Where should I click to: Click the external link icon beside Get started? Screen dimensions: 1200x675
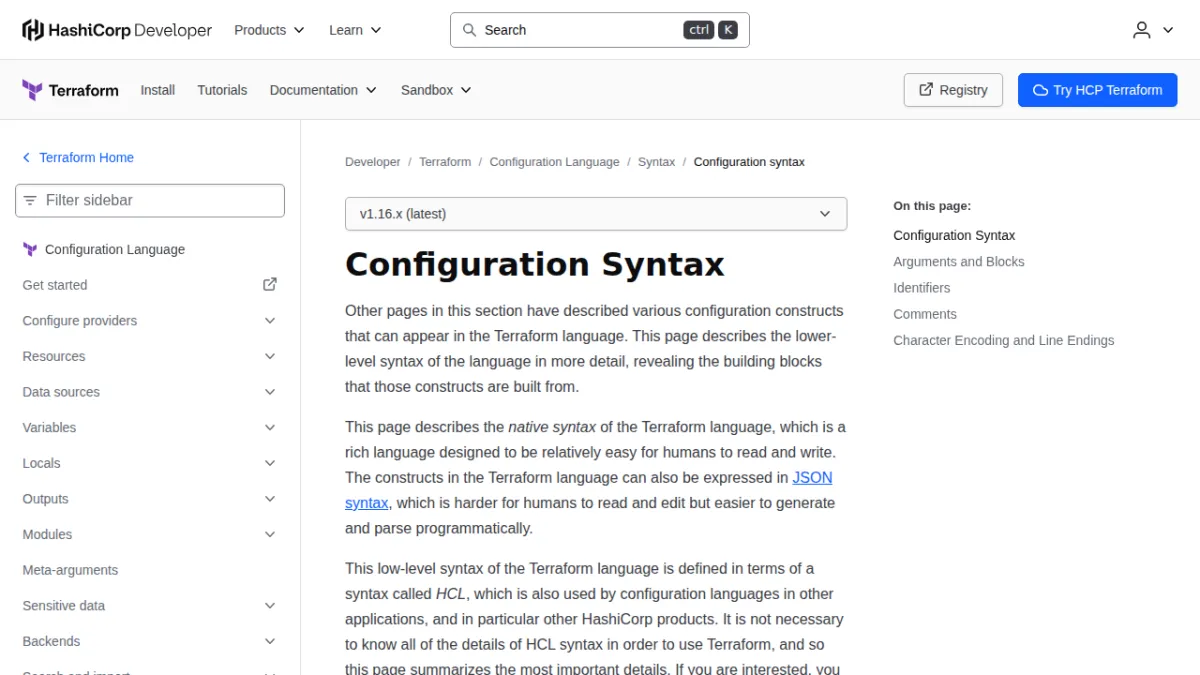click(270, 285)
